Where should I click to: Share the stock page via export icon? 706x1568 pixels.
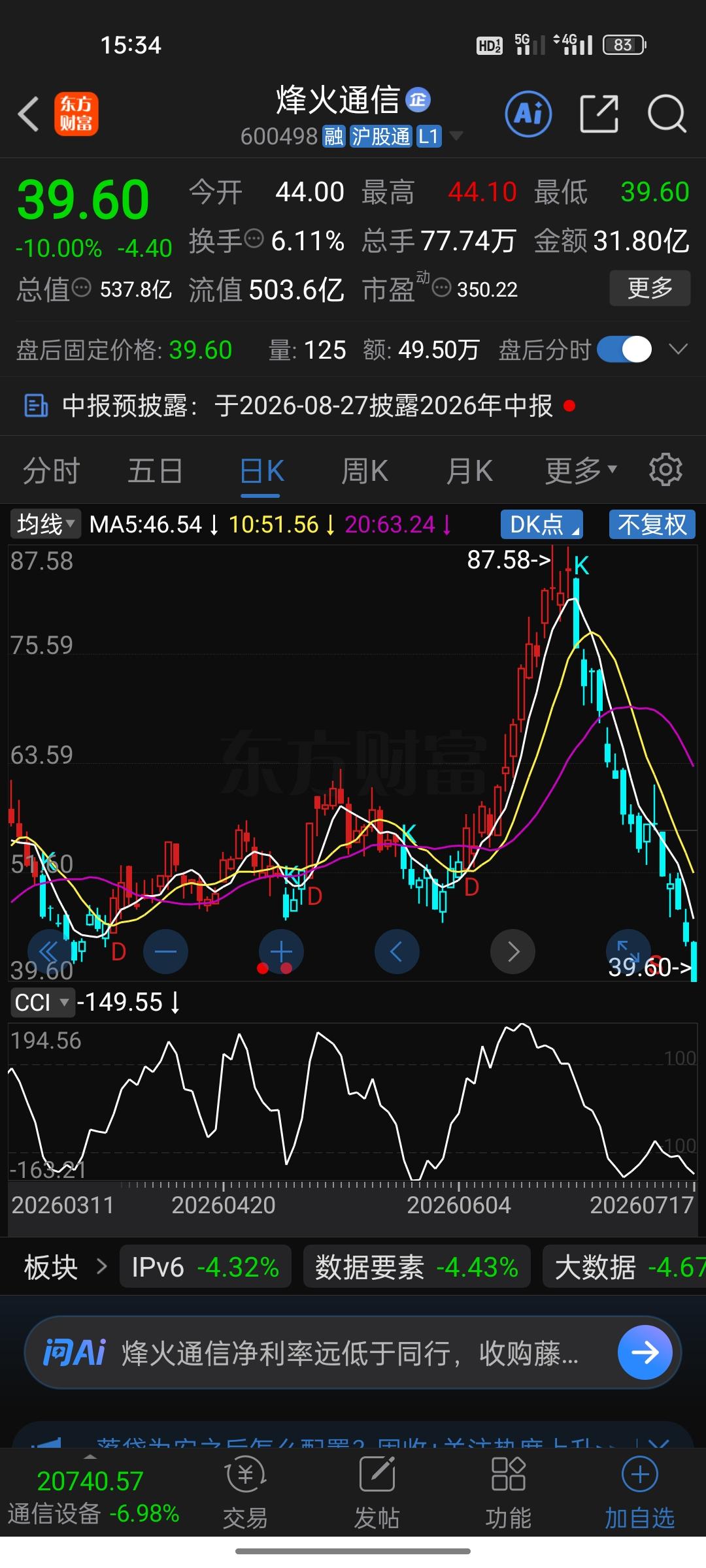[x=599, y=114]
